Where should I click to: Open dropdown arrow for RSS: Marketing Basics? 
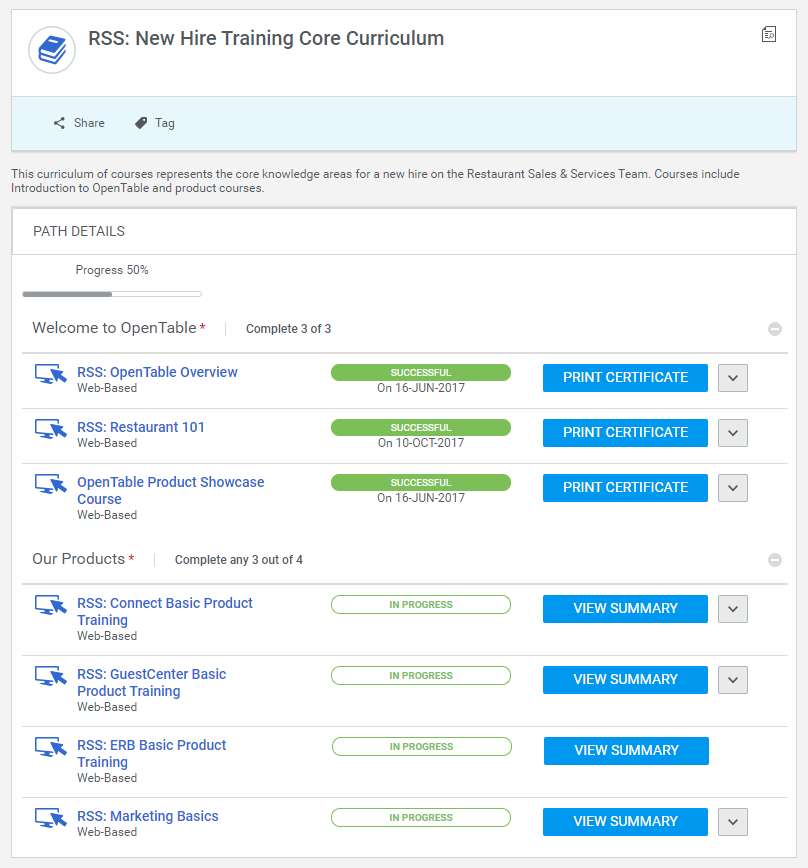click(733, 822)
